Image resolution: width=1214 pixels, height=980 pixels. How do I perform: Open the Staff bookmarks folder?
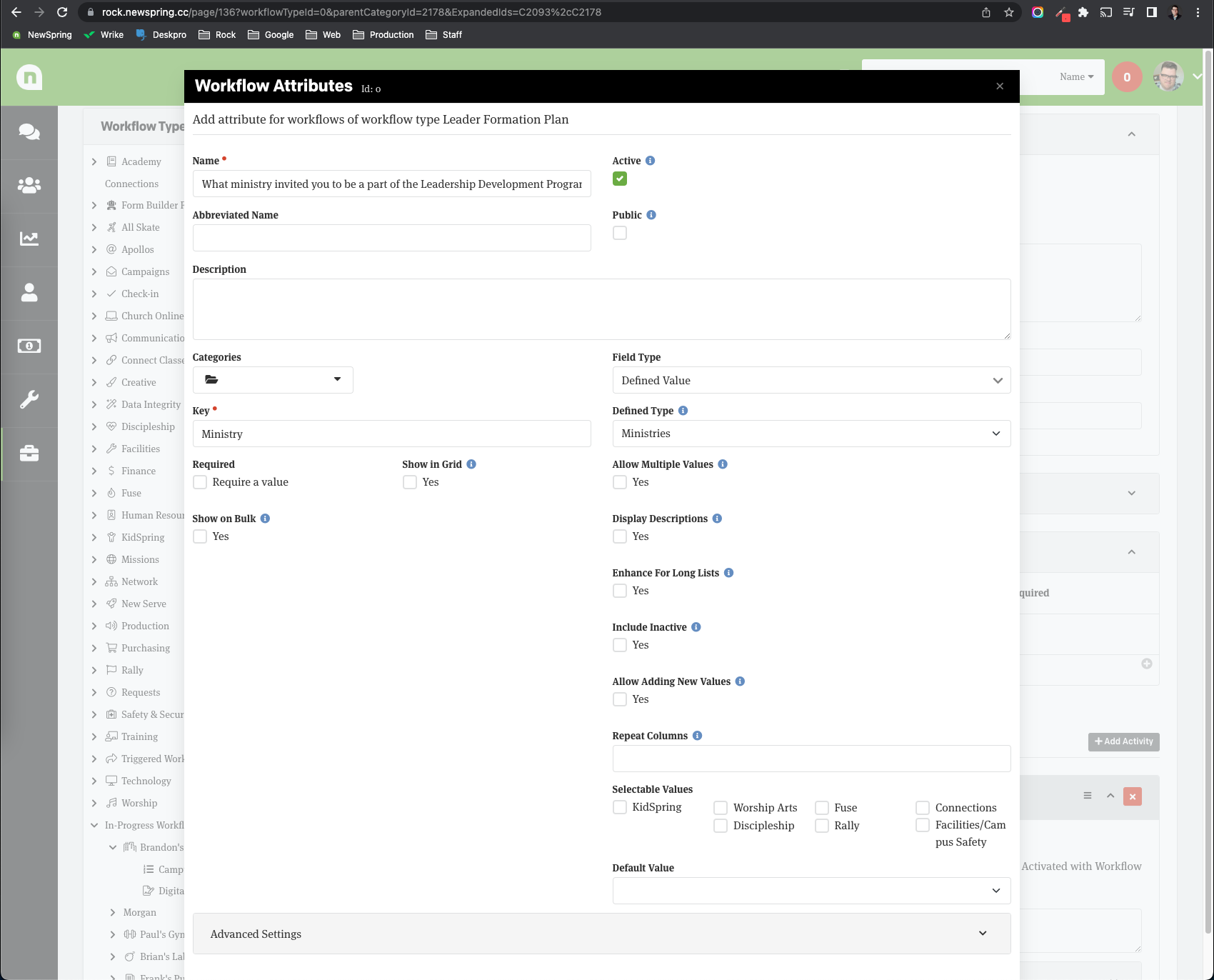coord(444,35)
